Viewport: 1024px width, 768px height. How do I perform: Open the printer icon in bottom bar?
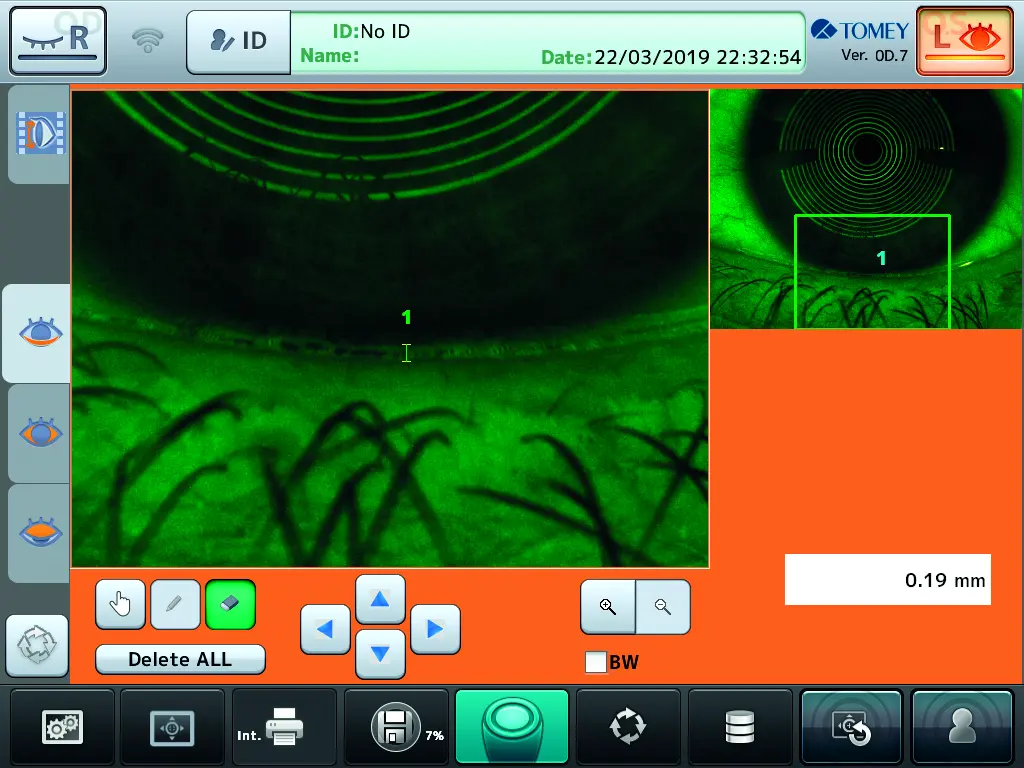[284, 728]
